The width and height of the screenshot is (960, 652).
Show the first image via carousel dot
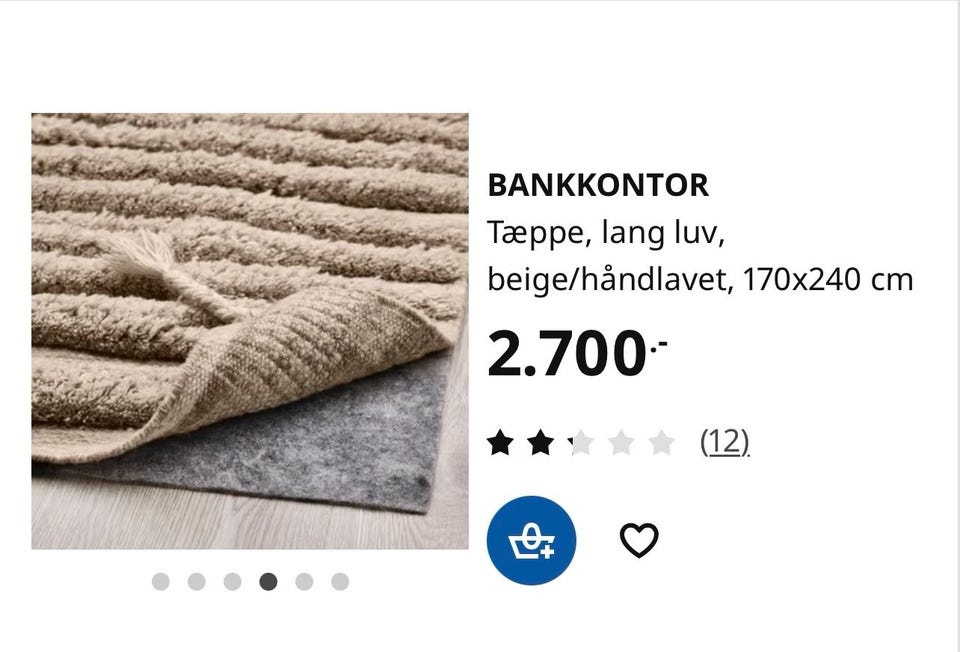(160, 582)
